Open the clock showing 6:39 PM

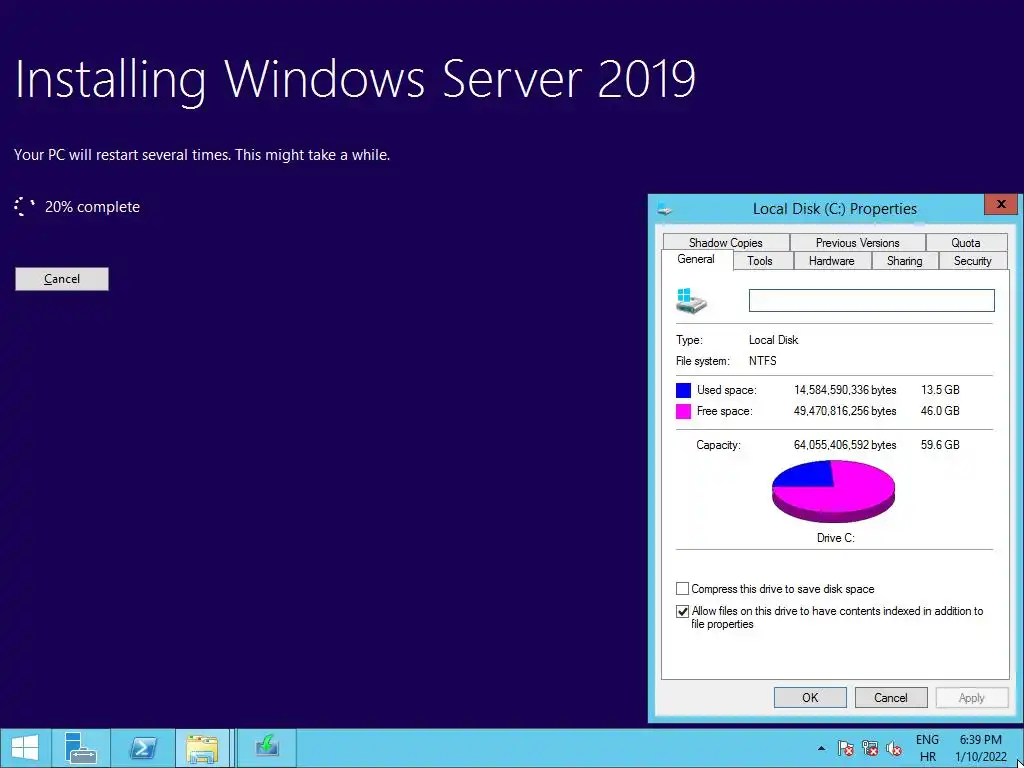(980, 748)
